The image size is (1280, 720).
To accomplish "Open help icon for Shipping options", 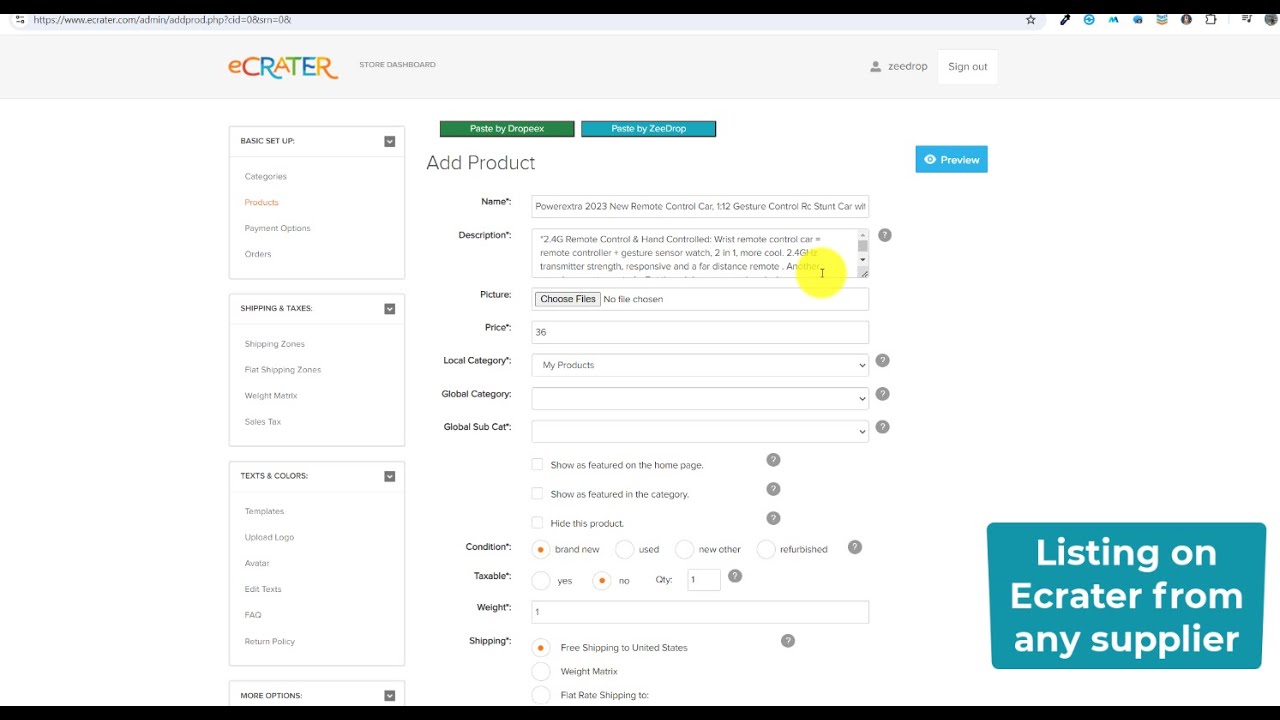I will [788, 641].
